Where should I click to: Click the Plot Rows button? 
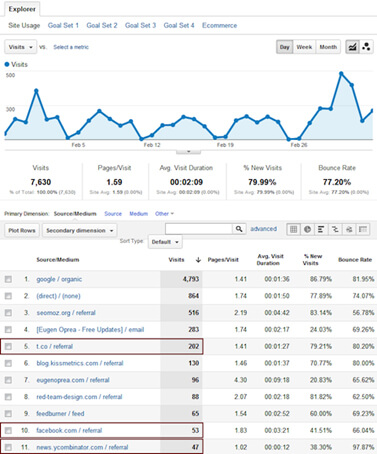click(x=22, y=231)
